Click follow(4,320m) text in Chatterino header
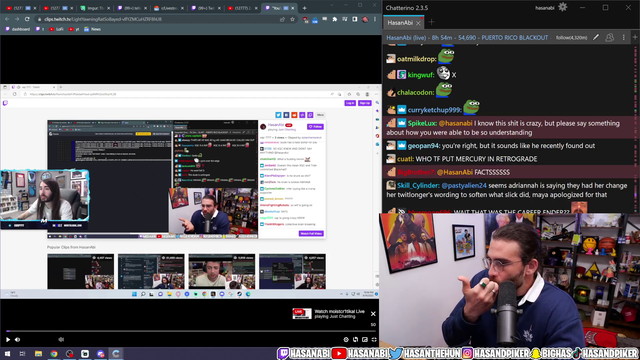 (x=571, y=38)
